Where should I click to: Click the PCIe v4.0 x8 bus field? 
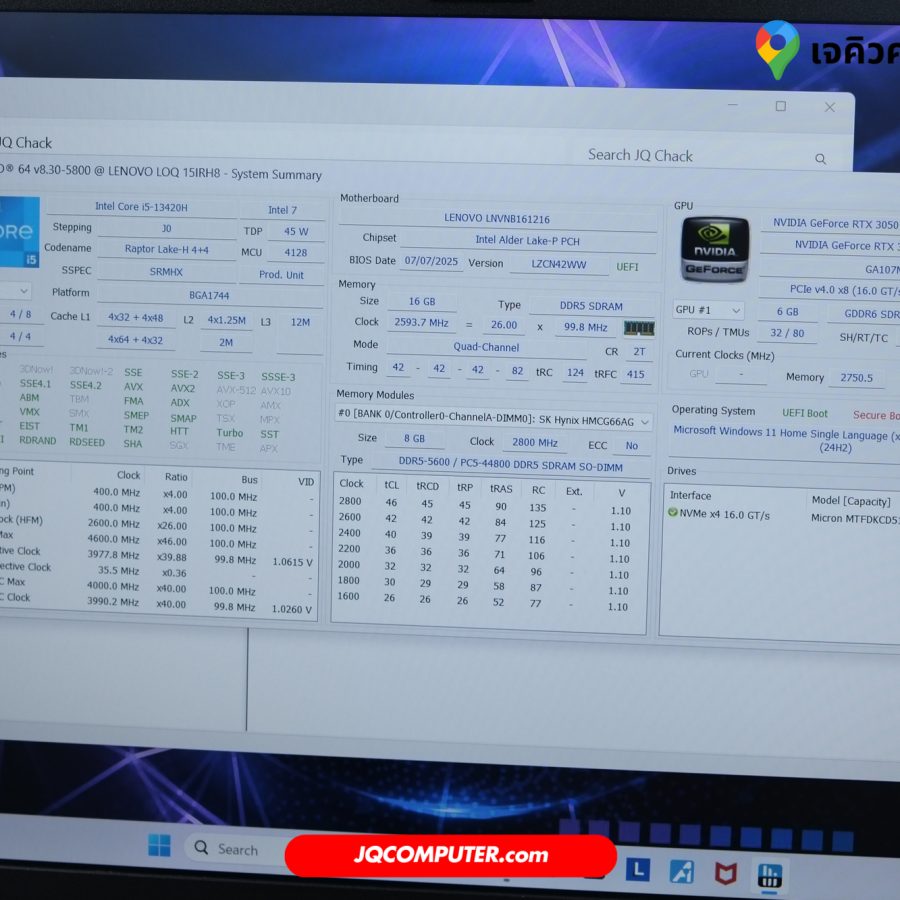pyautogui.click(x=844, y=290)
